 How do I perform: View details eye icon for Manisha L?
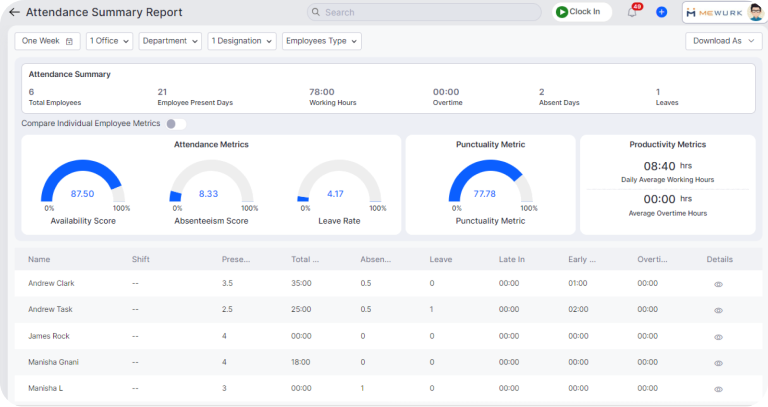tap(719, 389)
